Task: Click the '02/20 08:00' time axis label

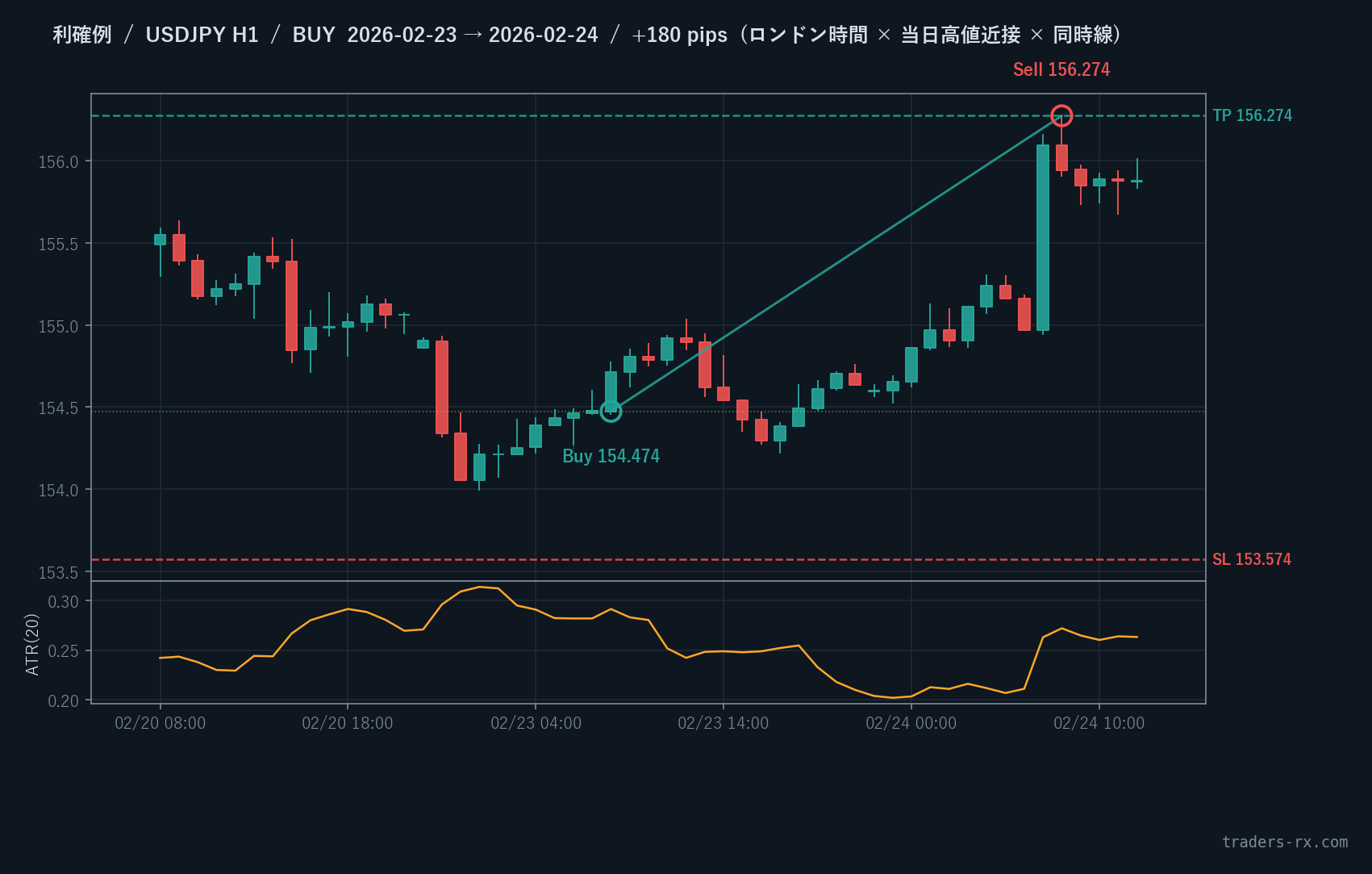Action: [x=160, y=723]
